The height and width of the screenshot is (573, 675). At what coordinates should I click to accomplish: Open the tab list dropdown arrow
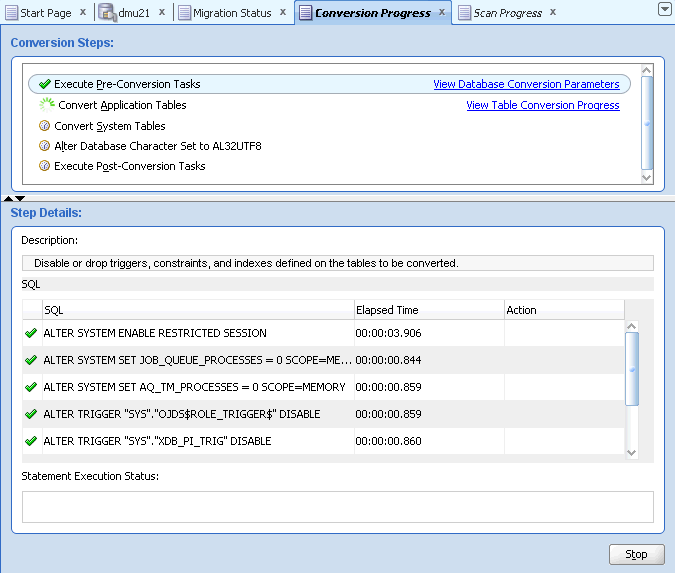tap(665, 9)
